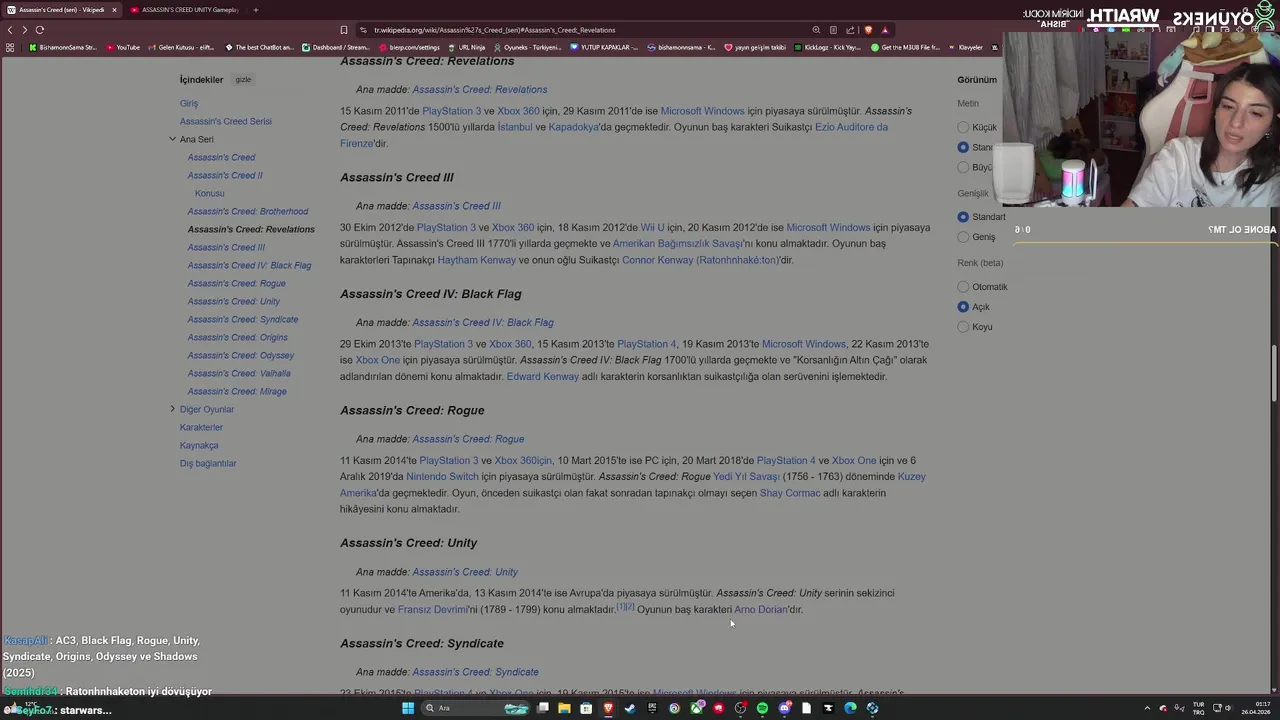Go to Assassin's Creed II in contents
The image size is (1280, 720).
tap(225, 175)
